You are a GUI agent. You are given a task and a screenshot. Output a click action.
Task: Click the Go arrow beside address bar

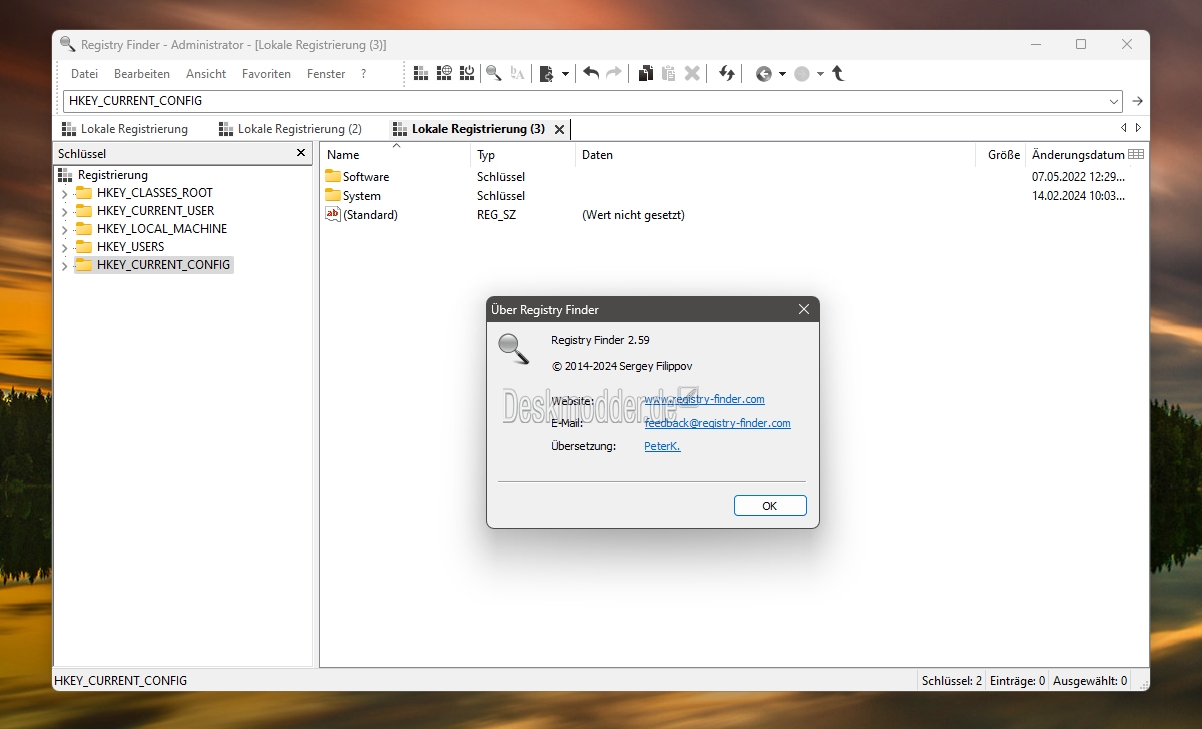pos(1137,101)
